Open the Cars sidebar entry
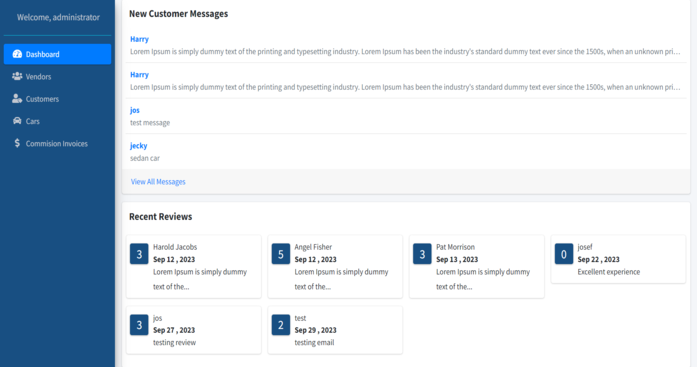 tap(57, 121)
